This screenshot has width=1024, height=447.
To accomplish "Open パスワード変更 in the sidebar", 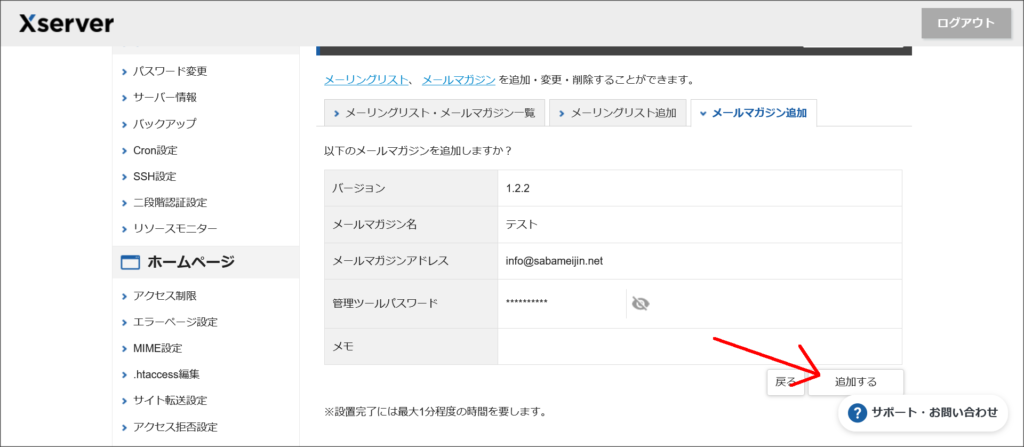I will (170, 71).
